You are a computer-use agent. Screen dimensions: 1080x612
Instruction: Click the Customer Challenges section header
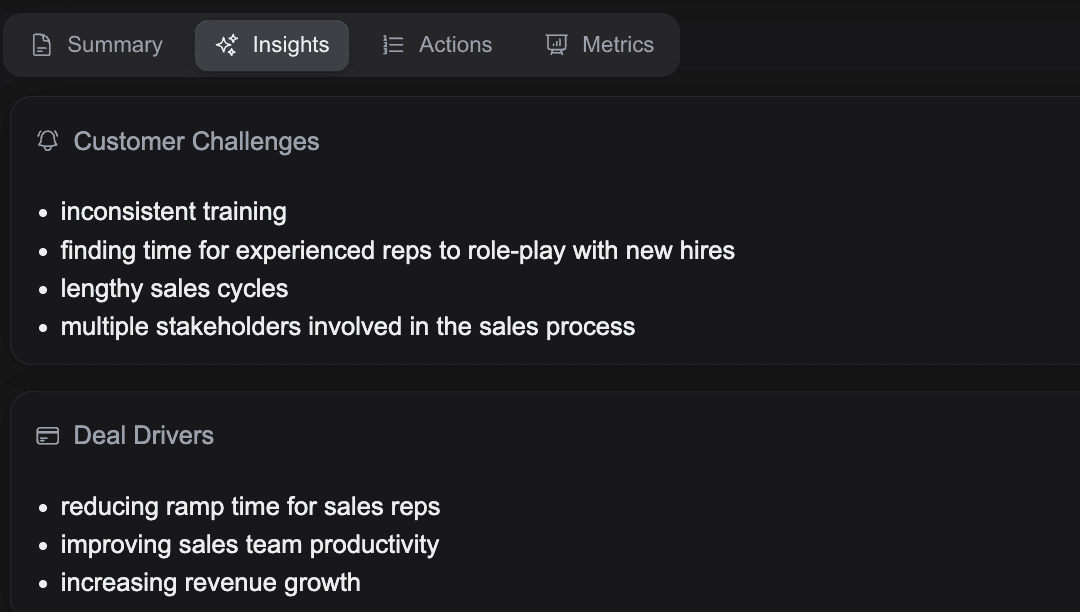[x=196, y=141]
